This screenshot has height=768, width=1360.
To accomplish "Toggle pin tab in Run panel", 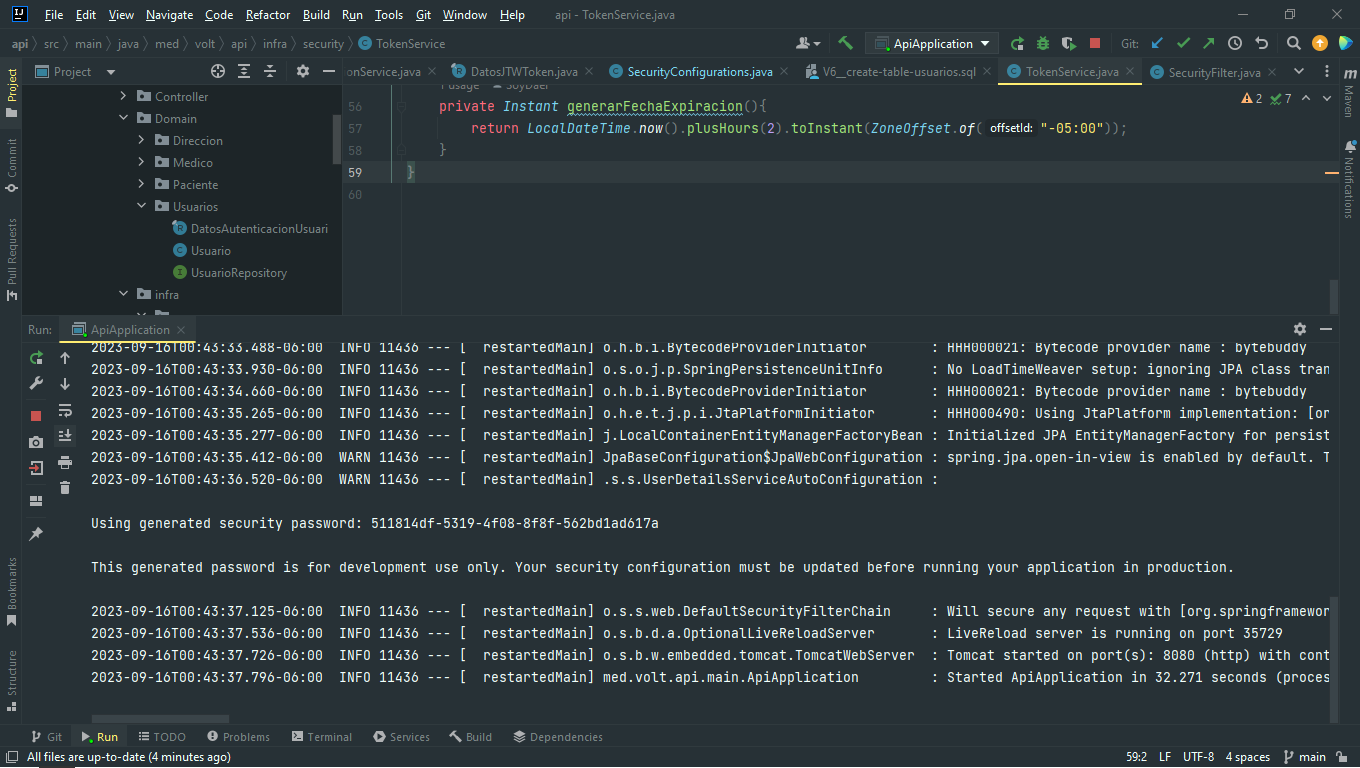I will click(36, 533).
